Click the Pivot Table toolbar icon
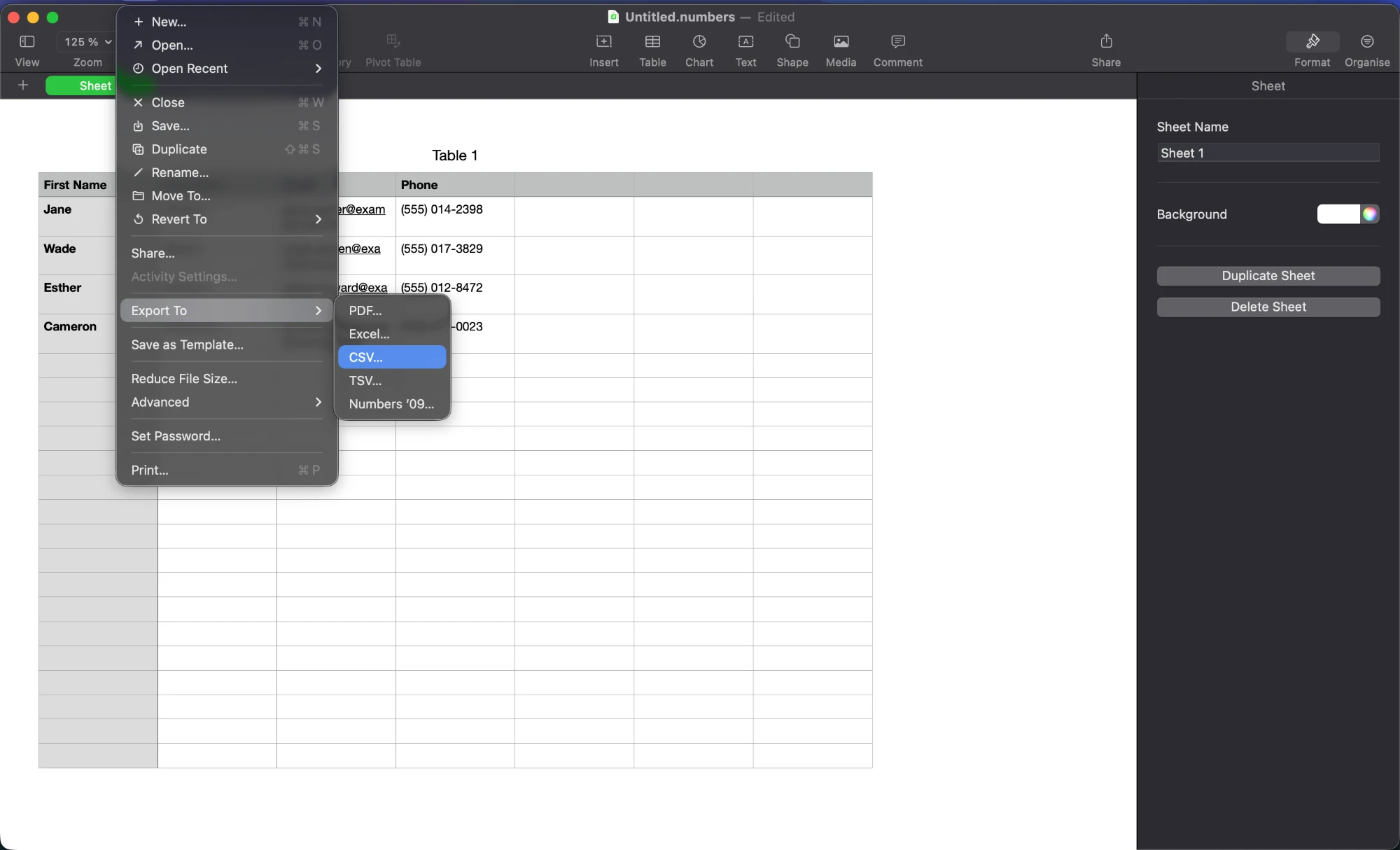The image size is (1400, 850). click(x=393, y=41)
